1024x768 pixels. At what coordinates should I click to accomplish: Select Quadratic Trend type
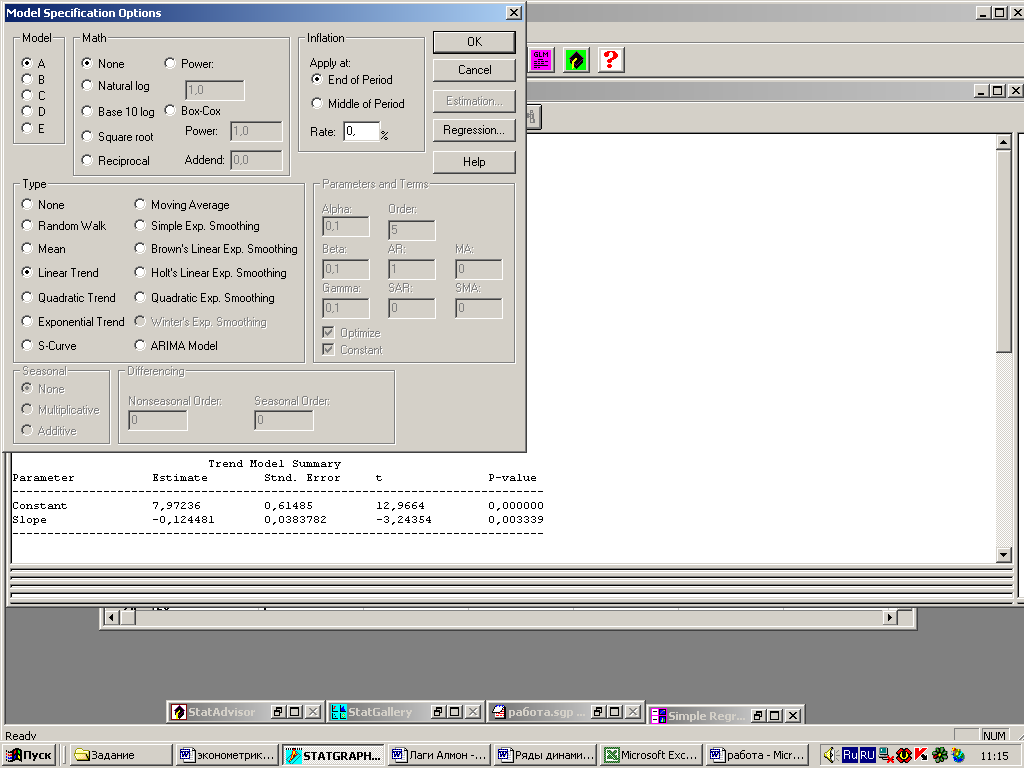click(27, 297)
